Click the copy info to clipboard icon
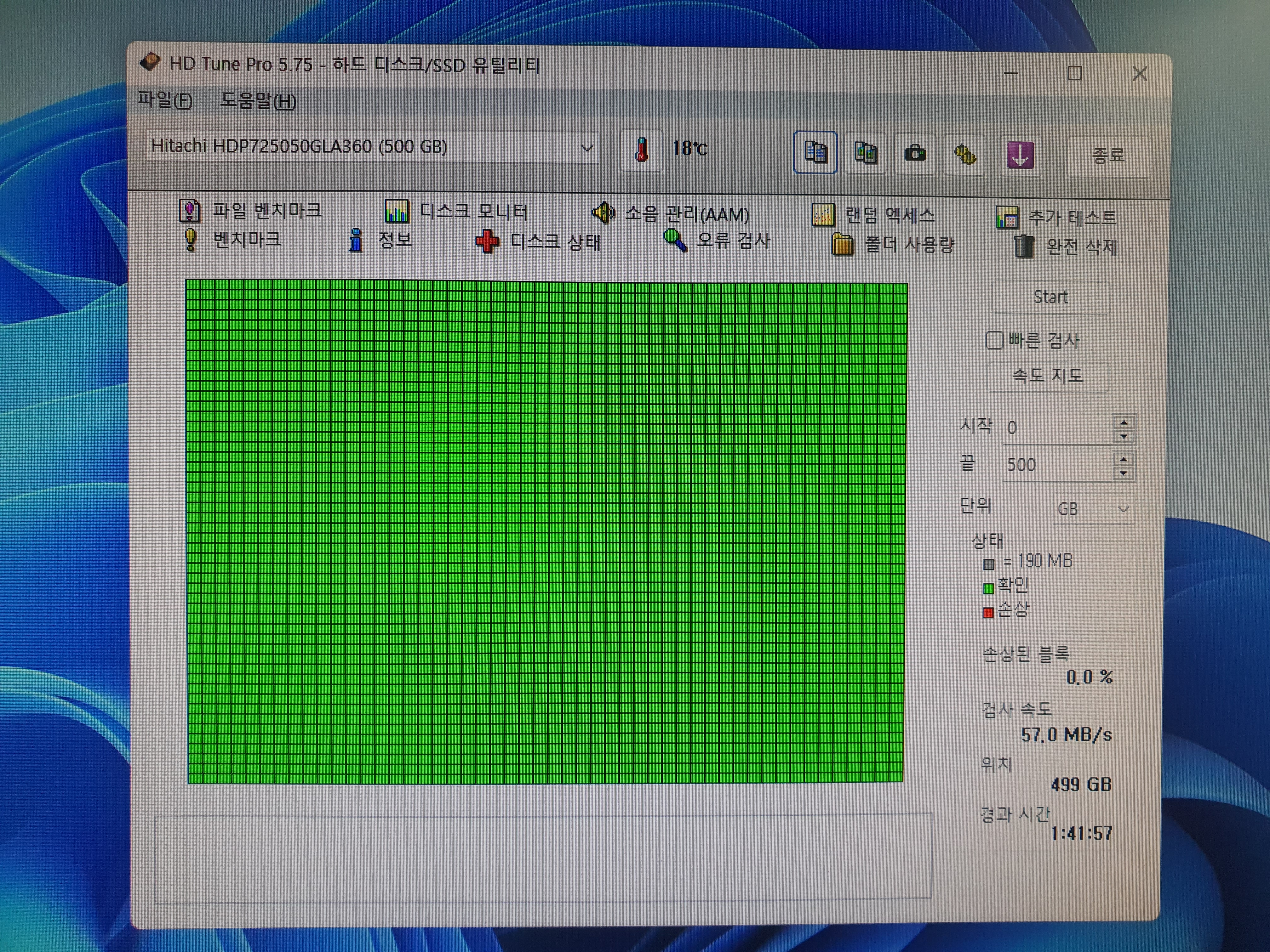The width and height of the screenshot is (1270, 952). (815, 152)
